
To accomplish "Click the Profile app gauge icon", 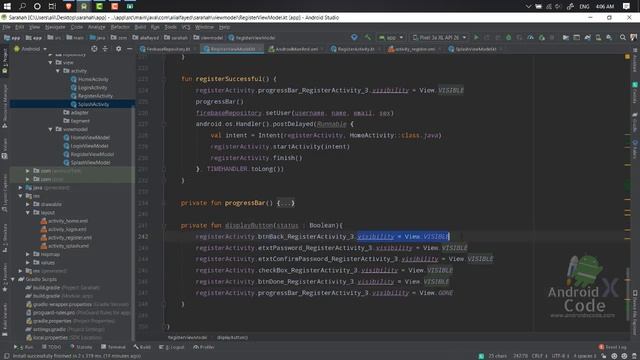I will click(531, 38).
